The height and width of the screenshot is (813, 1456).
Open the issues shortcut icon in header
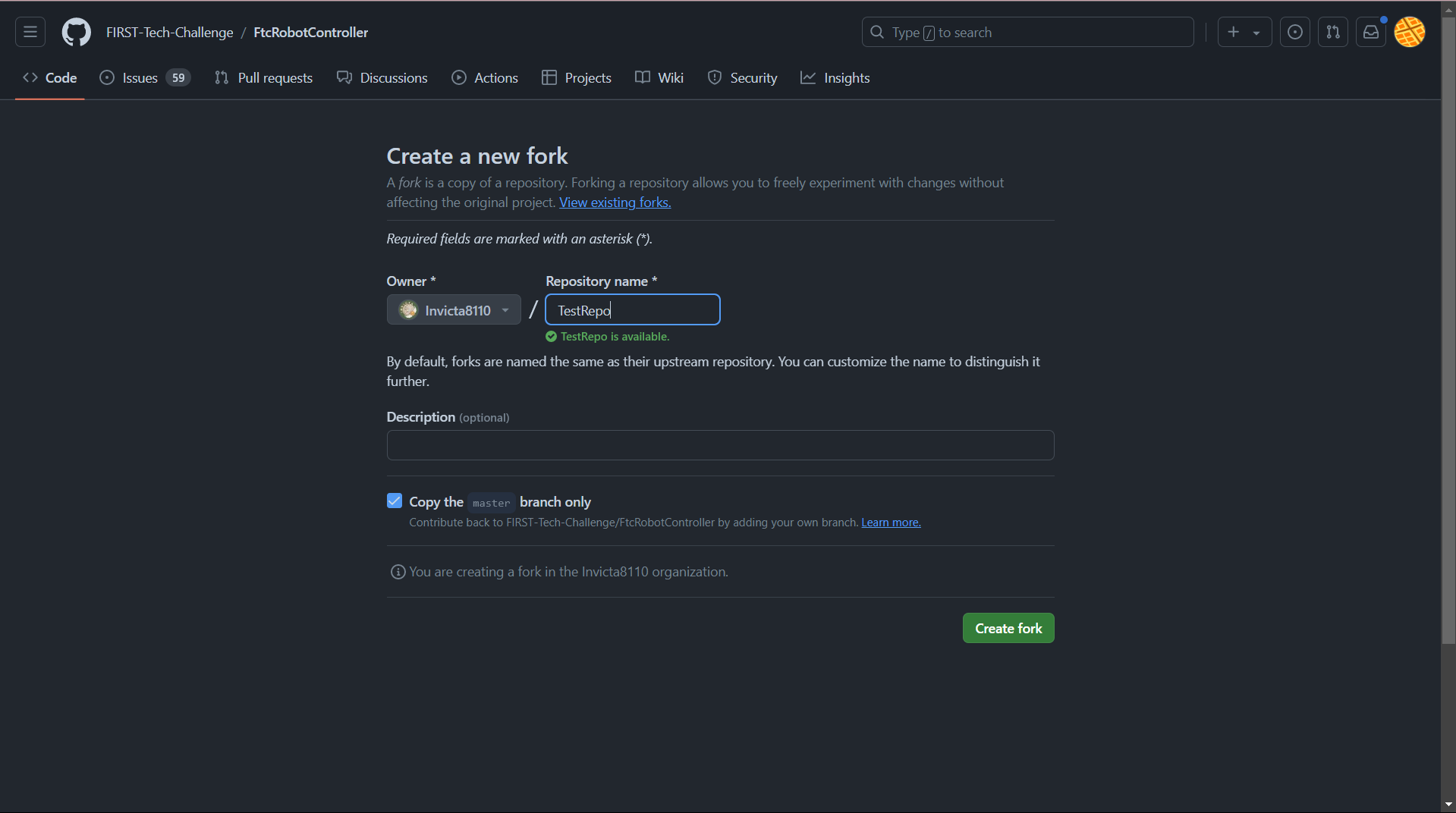[1295, 32]
